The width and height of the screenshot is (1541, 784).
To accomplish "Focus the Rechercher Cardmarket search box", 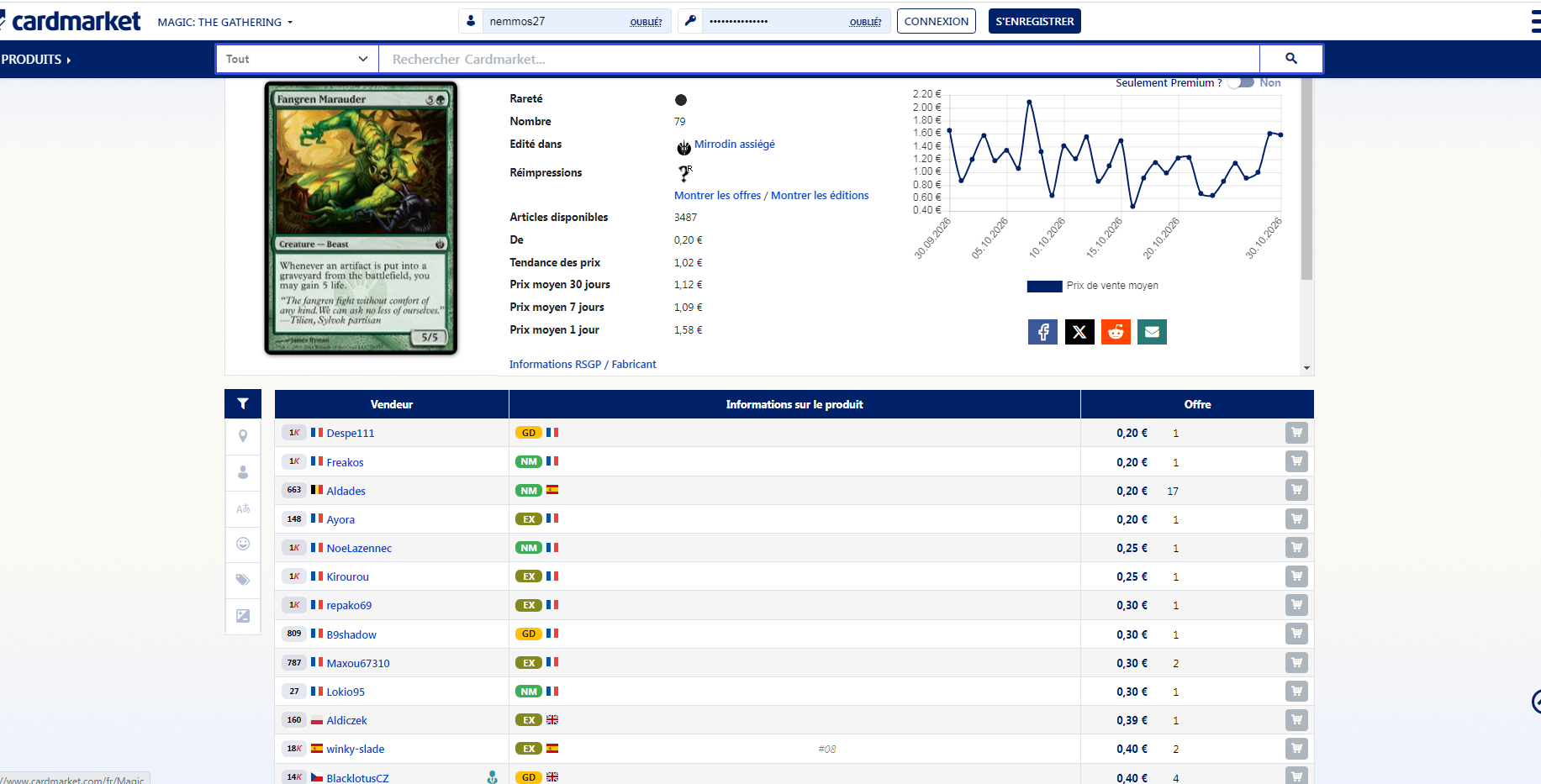I will [x=819, y=59].
